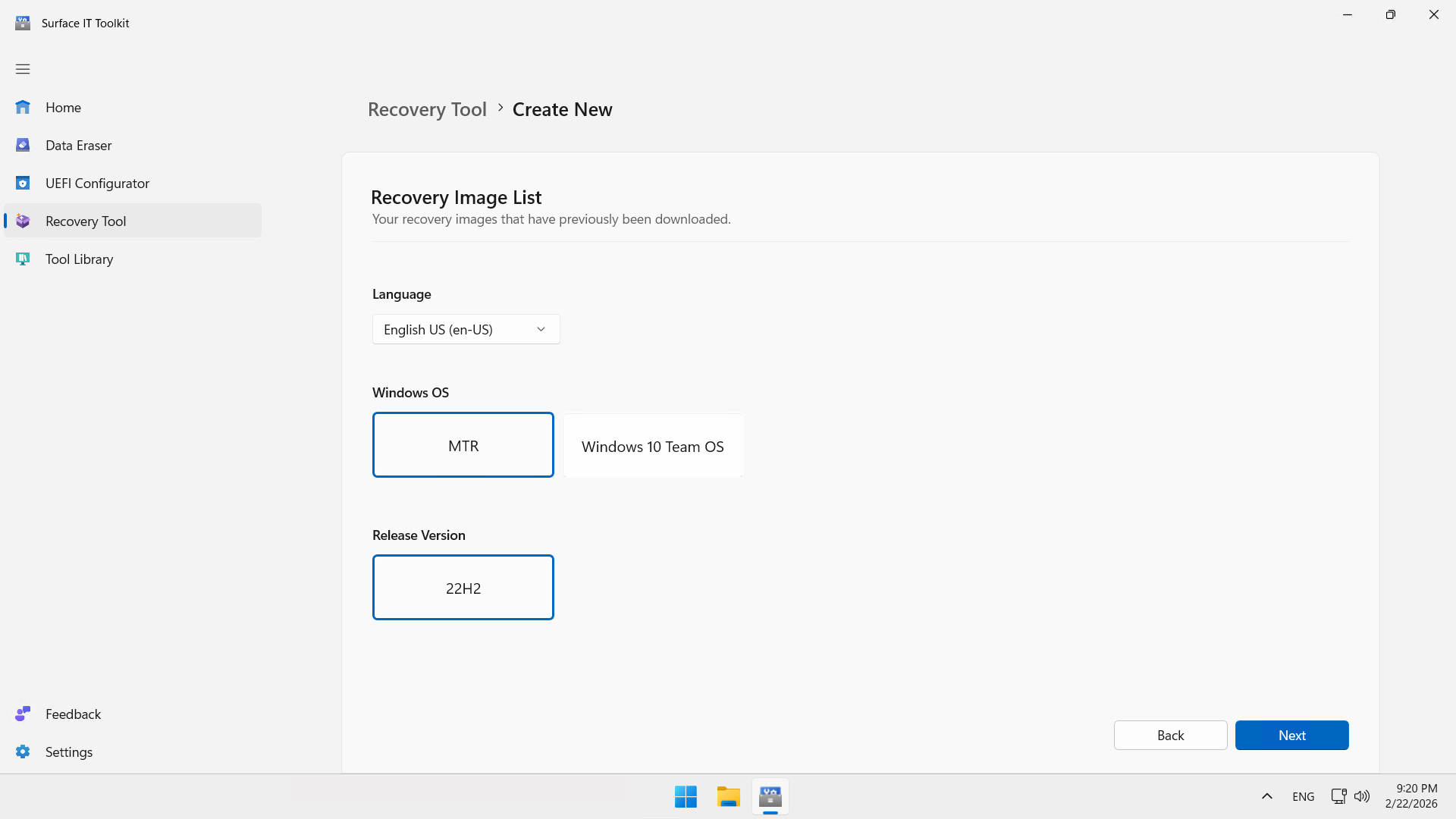Show hidden icons in system tray

point(1266,796)
